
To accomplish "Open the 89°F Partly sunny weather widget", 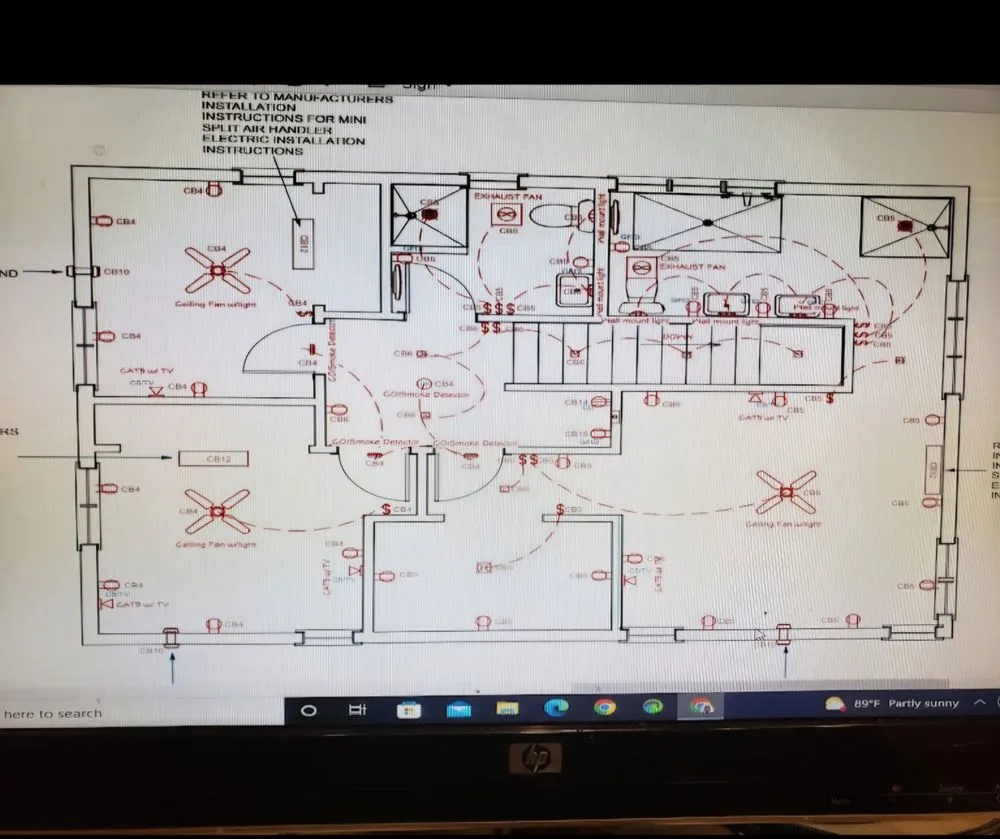I will tap(892, 704).
